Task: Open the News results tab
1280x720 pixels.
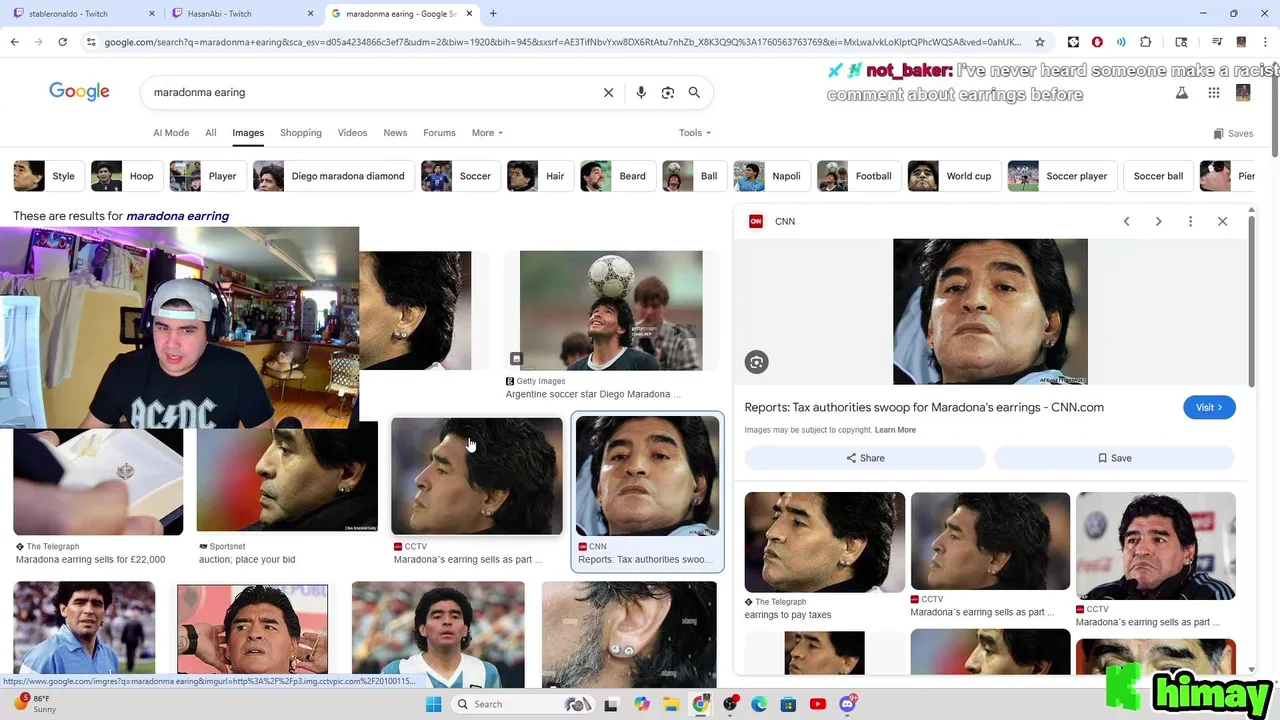Action: point(395,132)
